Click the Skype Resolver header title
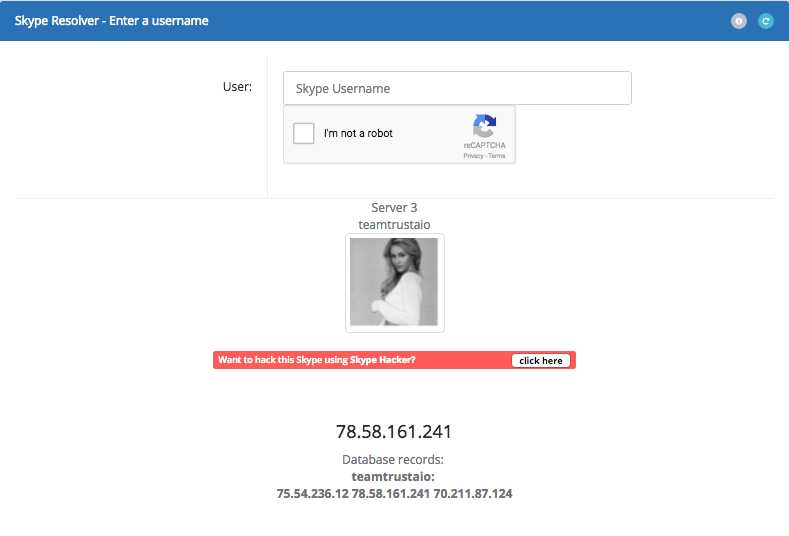The width and height of the screenshot is (789, 536). (111, 21)
